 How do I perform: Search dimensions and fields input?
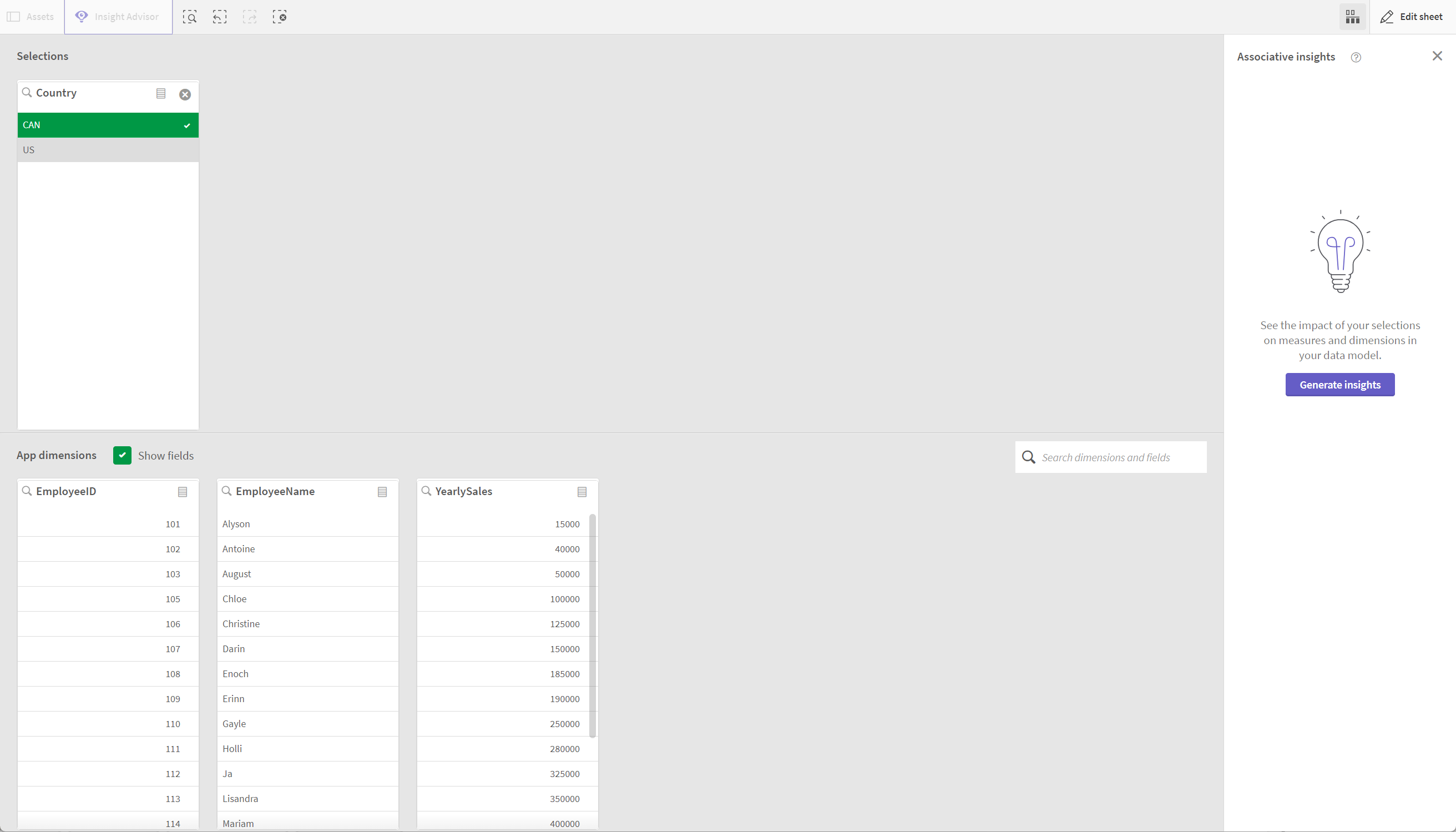pos(1111,457)
